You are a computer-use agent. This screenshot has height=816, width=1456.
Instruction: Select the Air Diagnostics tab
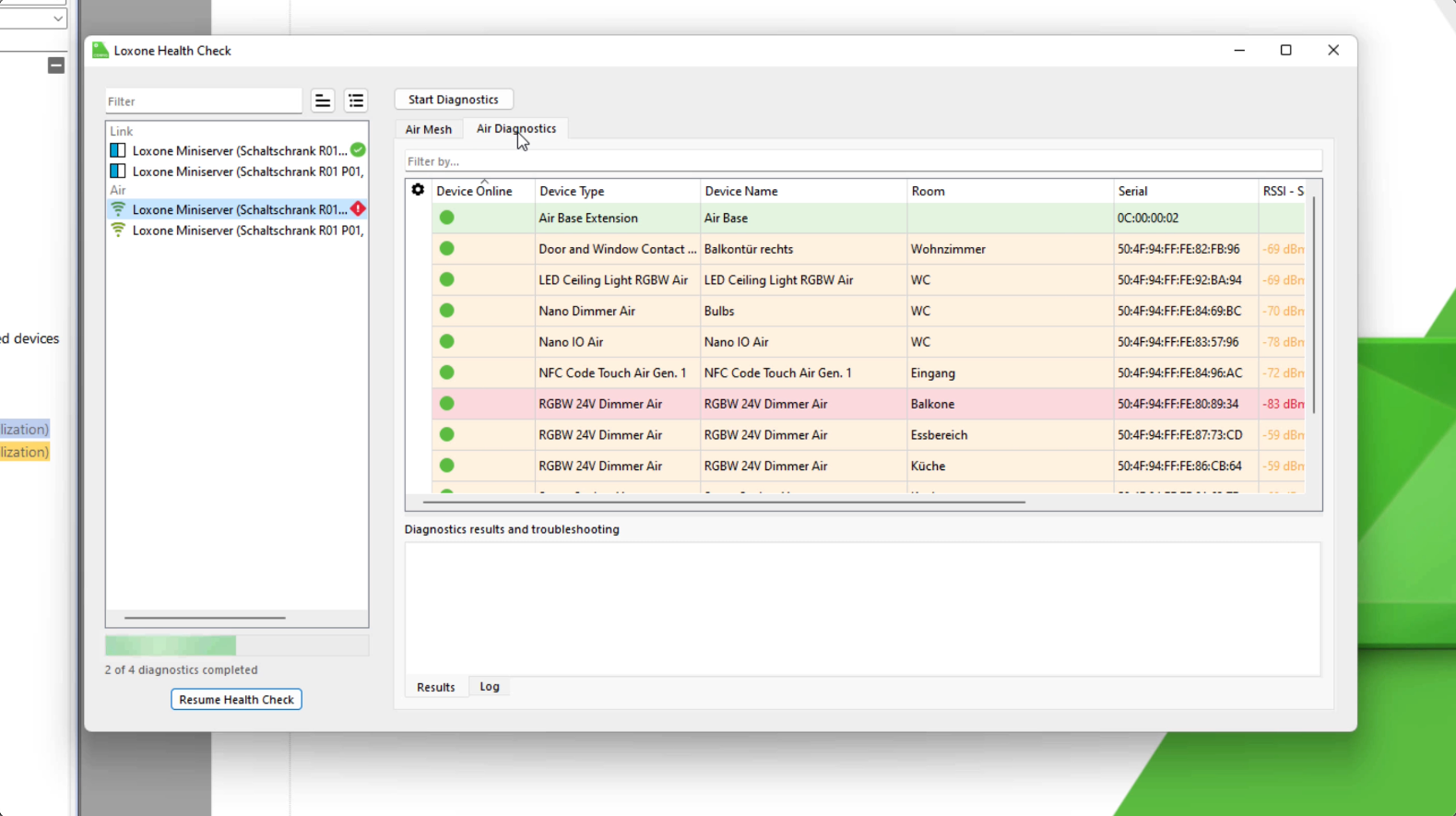[x=516, y=129]
